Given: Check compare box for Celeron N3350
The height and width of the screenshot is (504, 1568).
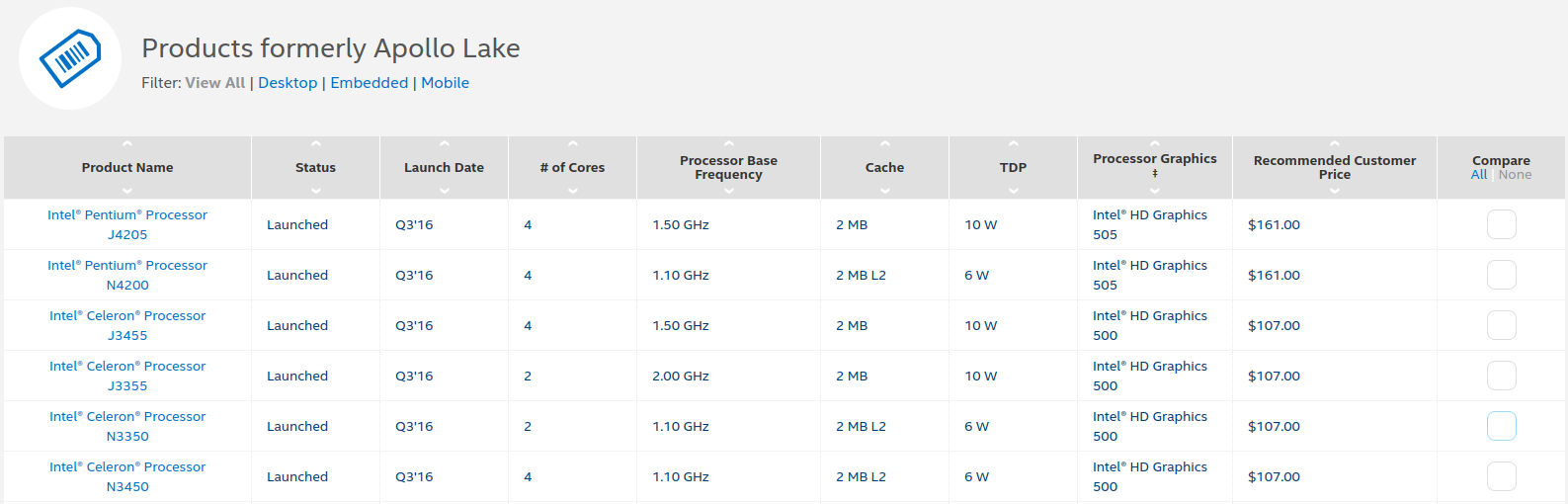Looking at the screenshot, I should click(1501, 426).
